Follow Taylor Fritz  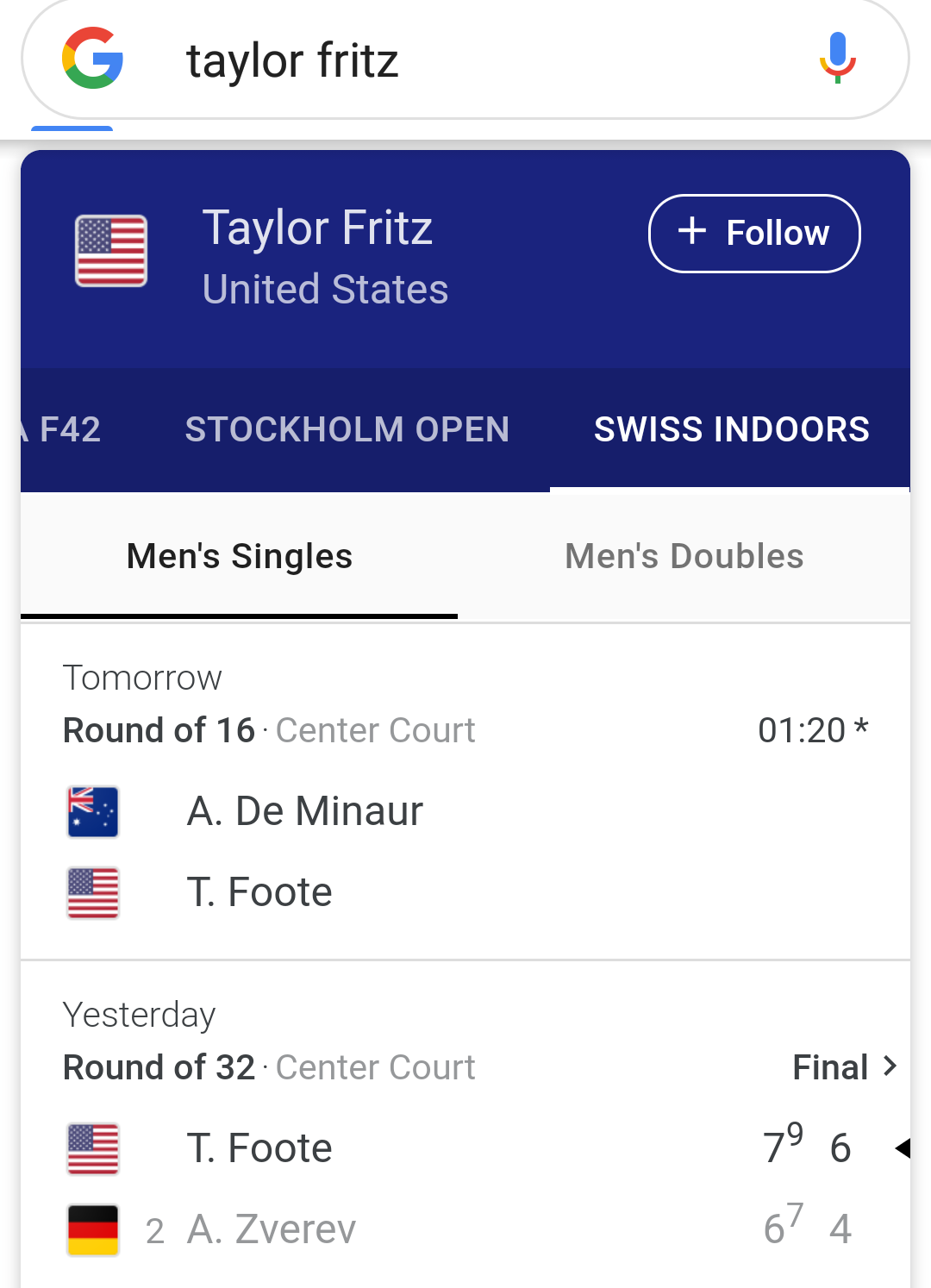click(x=754, y=234)
